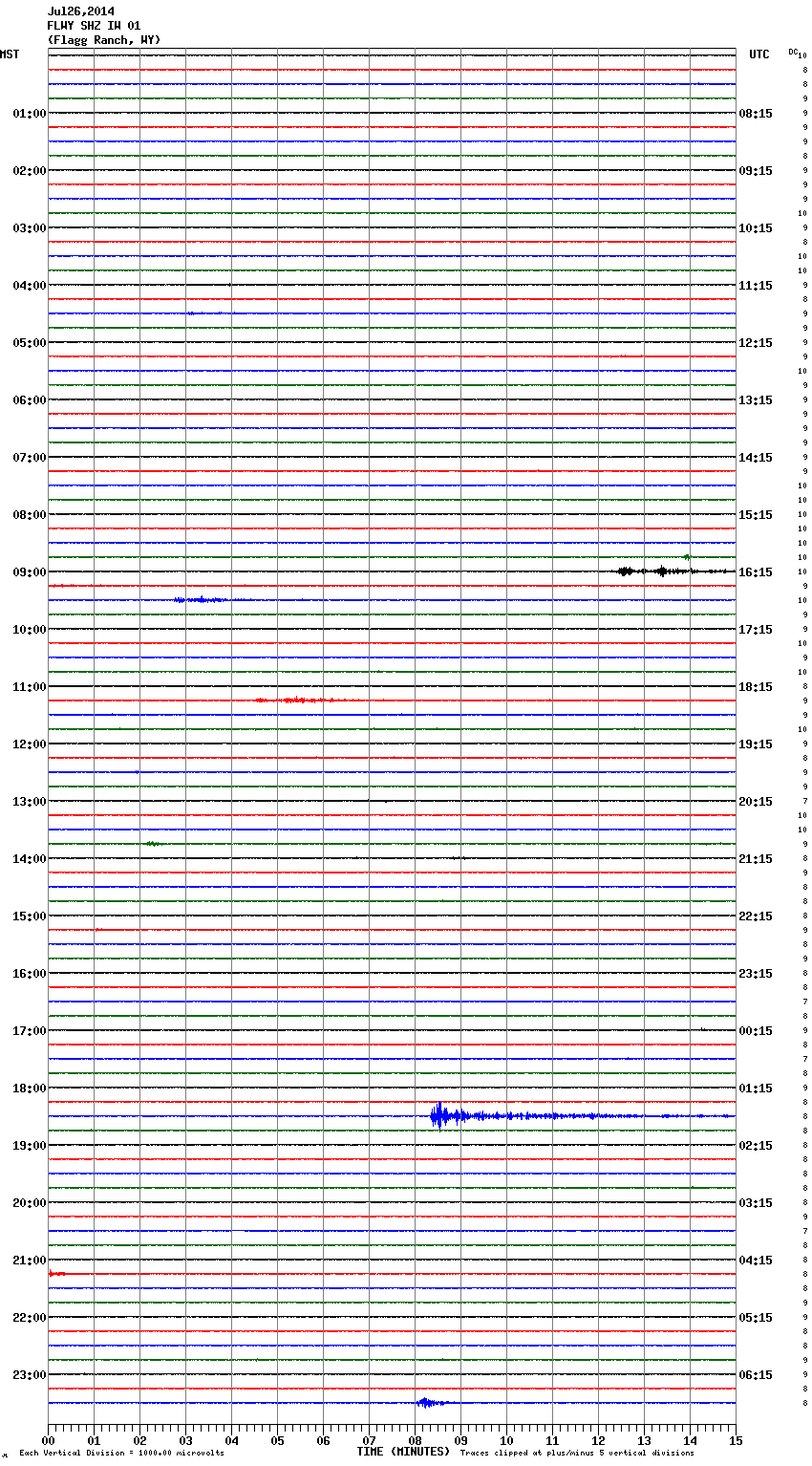Select the 02:00 MST time label
812x1466 pixels.
tap(30, 171)
